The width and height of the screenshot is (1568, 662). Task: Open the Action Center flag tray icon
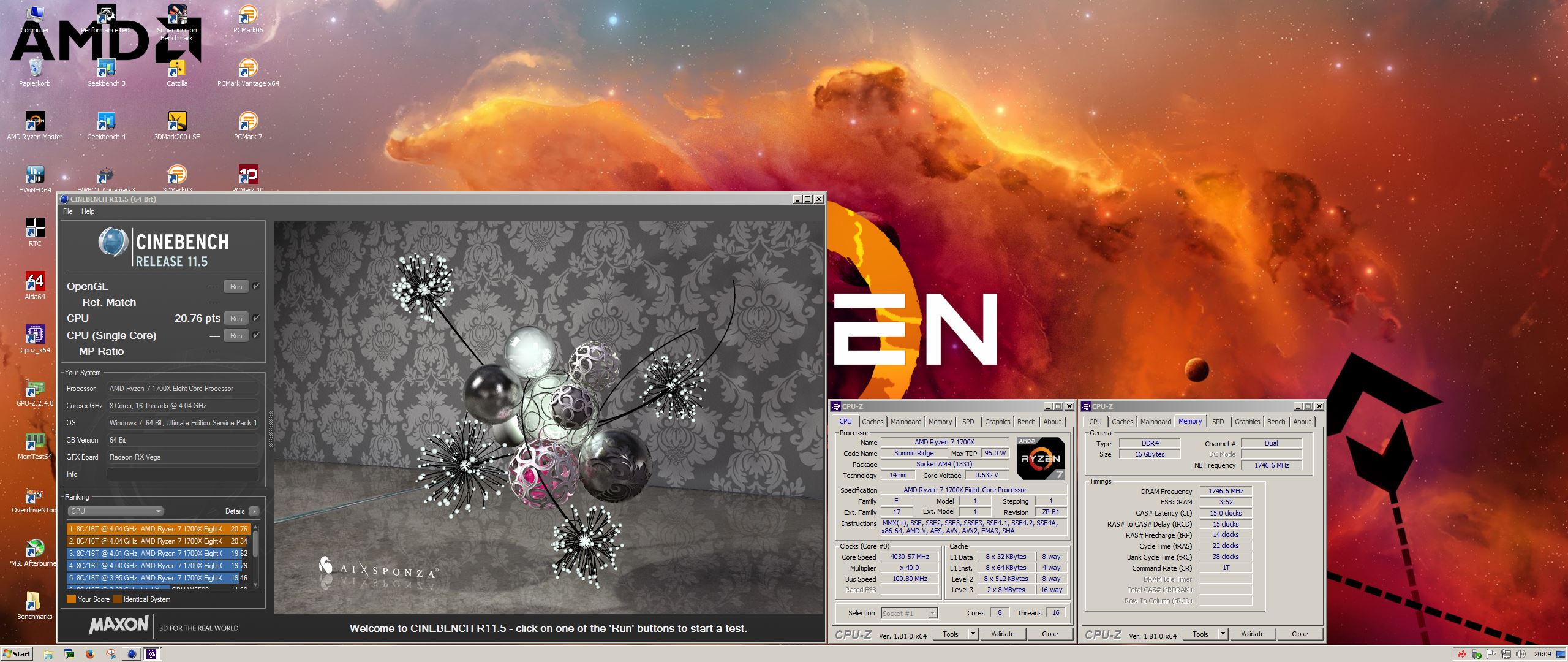(1491, 654)
